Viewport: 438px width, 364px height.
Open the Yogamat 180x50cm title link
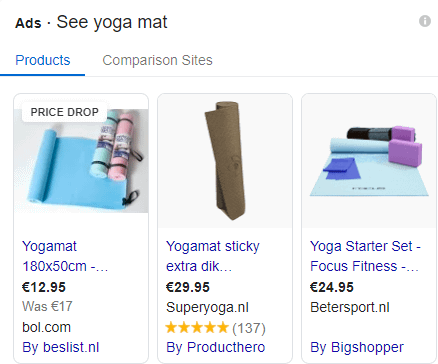65,256
